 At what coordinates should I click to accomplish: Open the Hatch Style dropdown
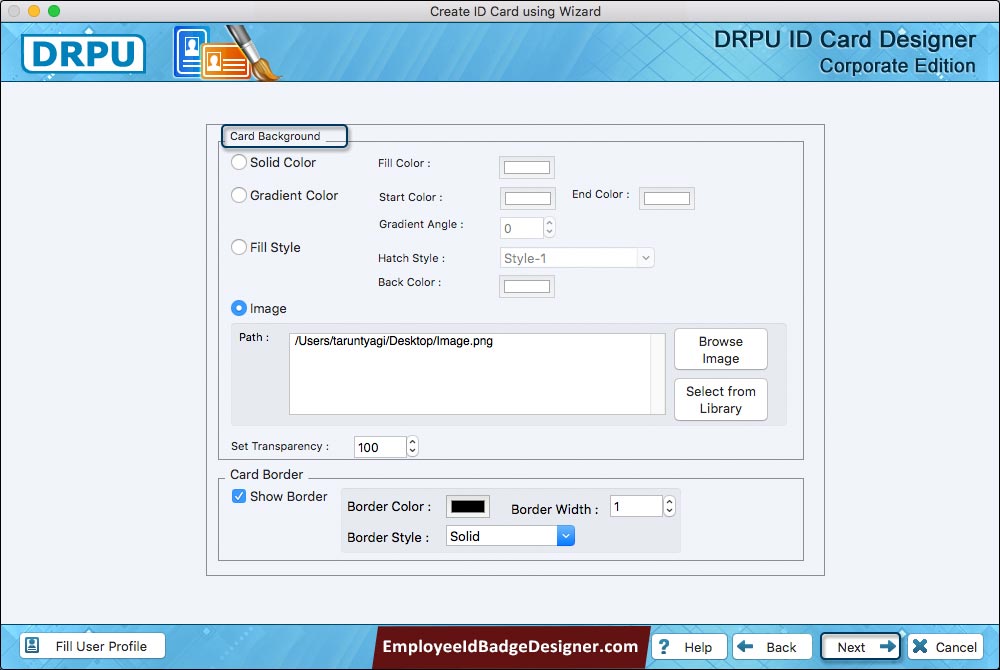pos(577,258)
